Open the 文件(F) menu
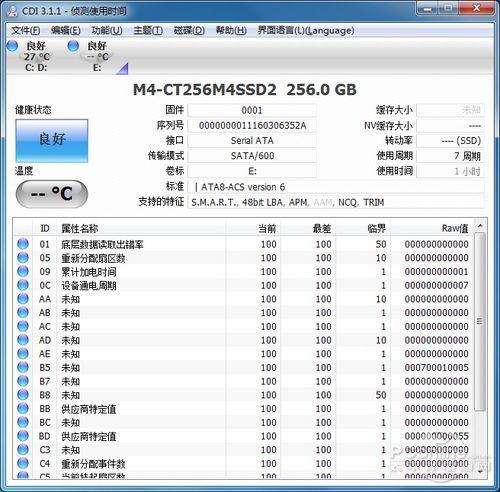 coord(26,31)
